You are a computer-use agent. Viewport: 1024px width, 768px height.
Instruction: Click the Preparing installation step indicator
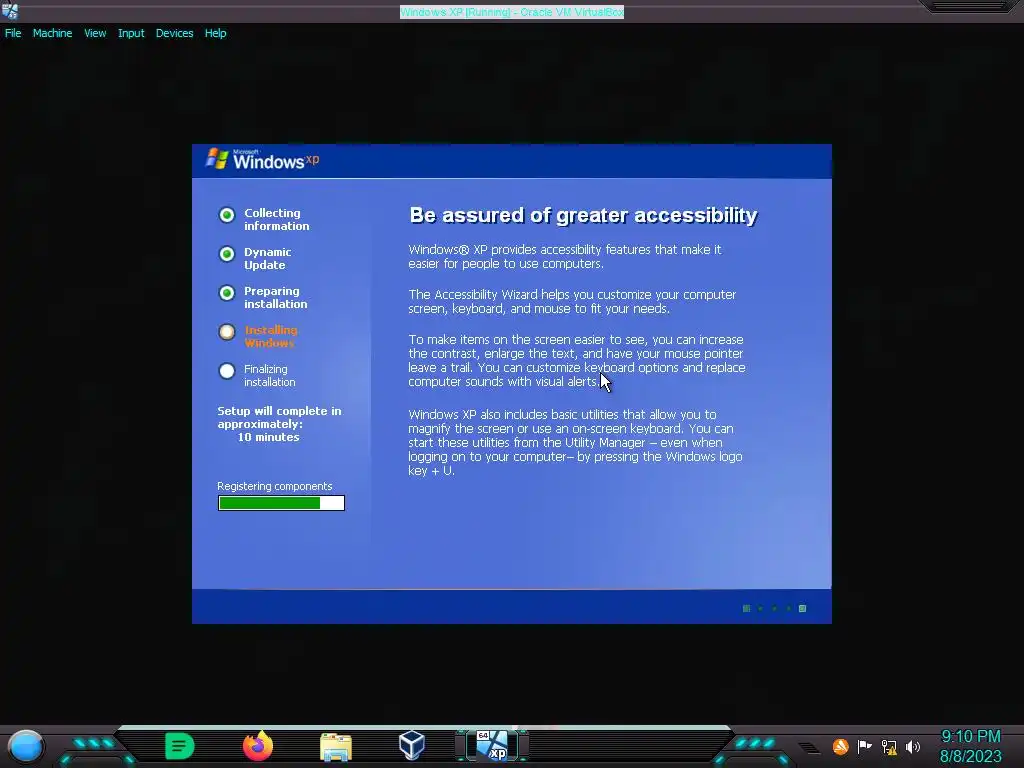pos(227,293)
